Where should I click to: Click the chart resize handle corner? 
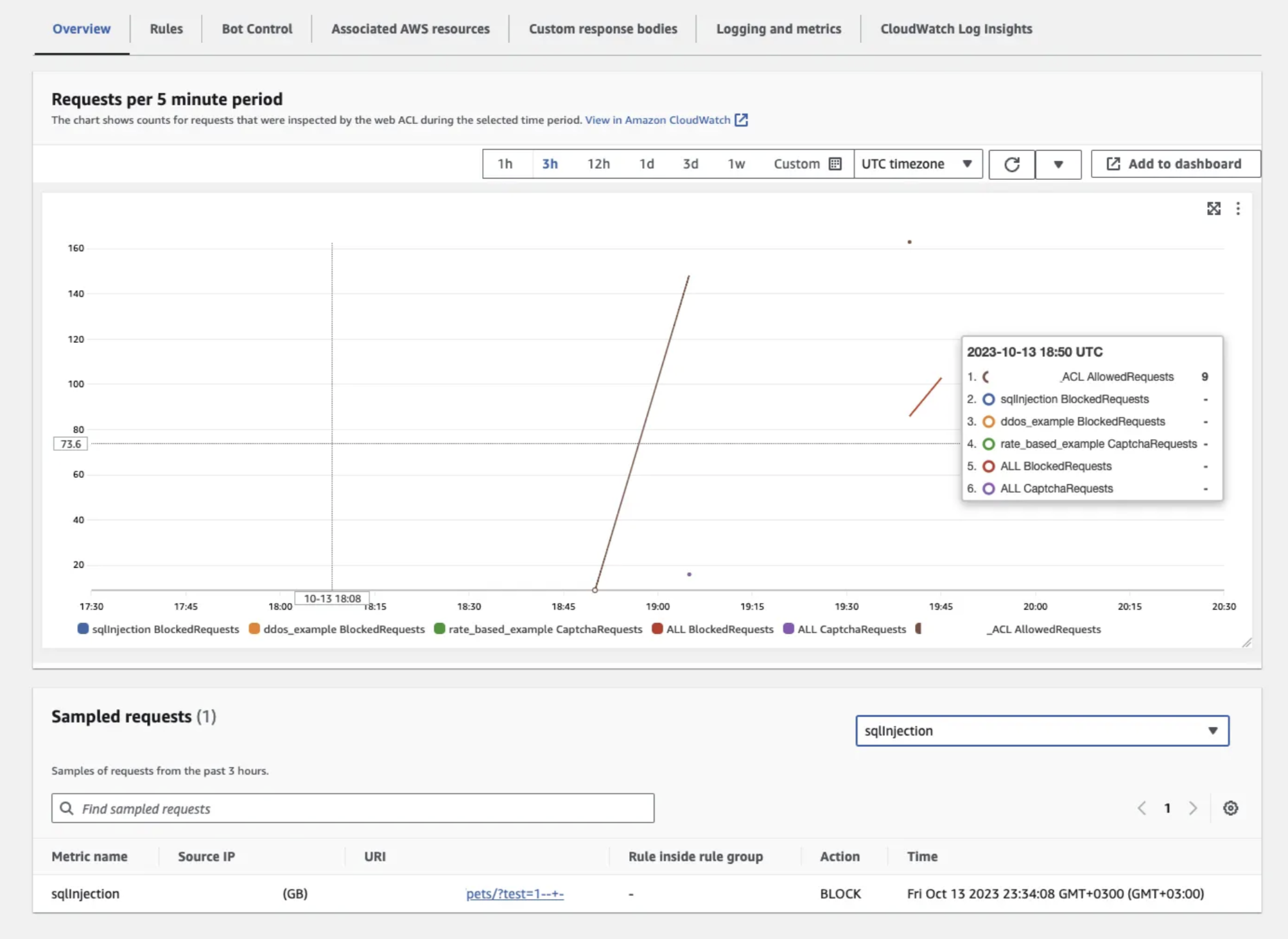pyautogui.click(x=1247, y=642)
